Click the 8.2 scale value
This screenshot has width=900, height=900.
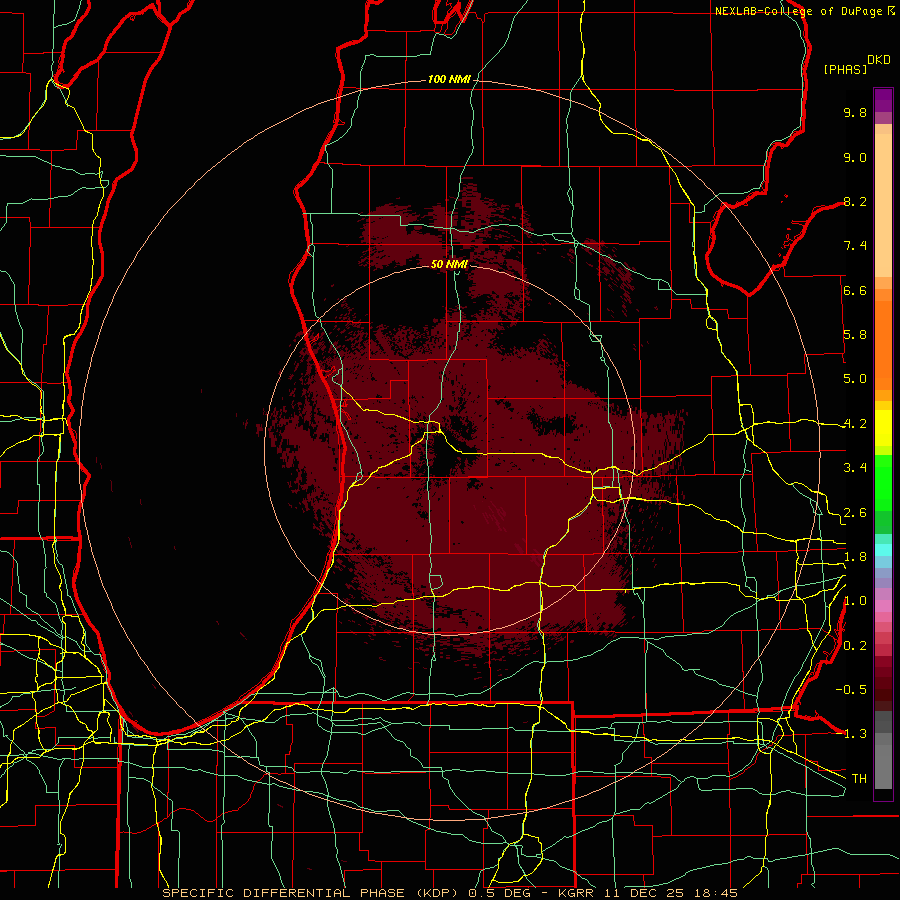[x=855, y=202]
